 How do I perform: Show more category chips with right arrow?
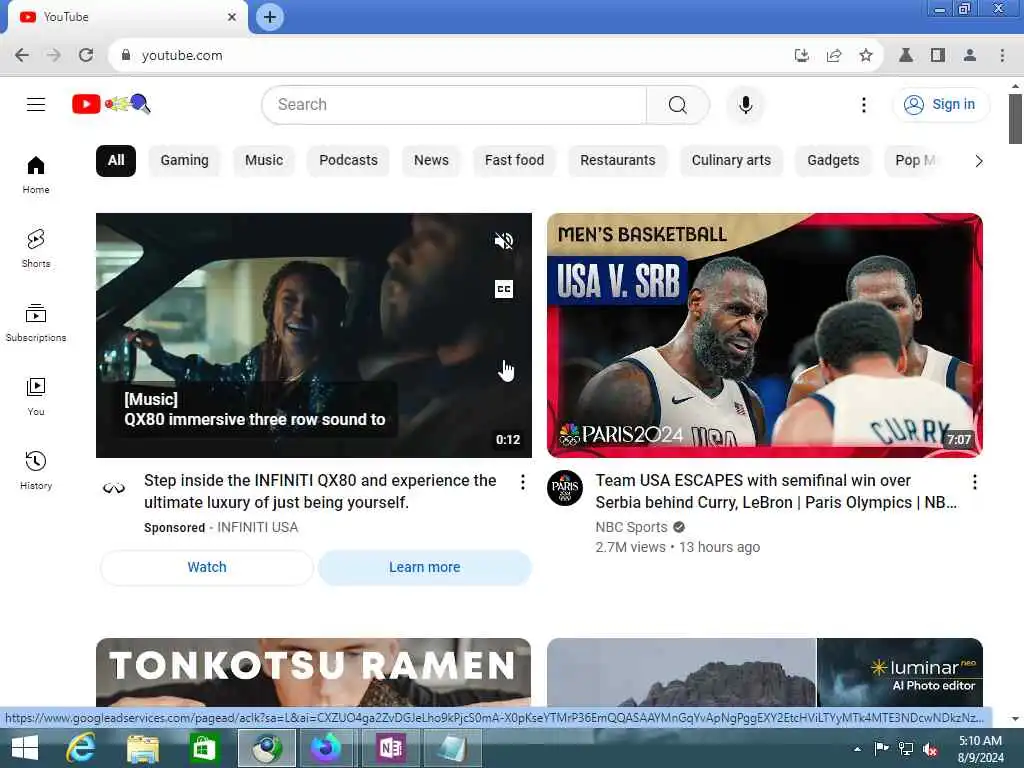pos(978,161)
